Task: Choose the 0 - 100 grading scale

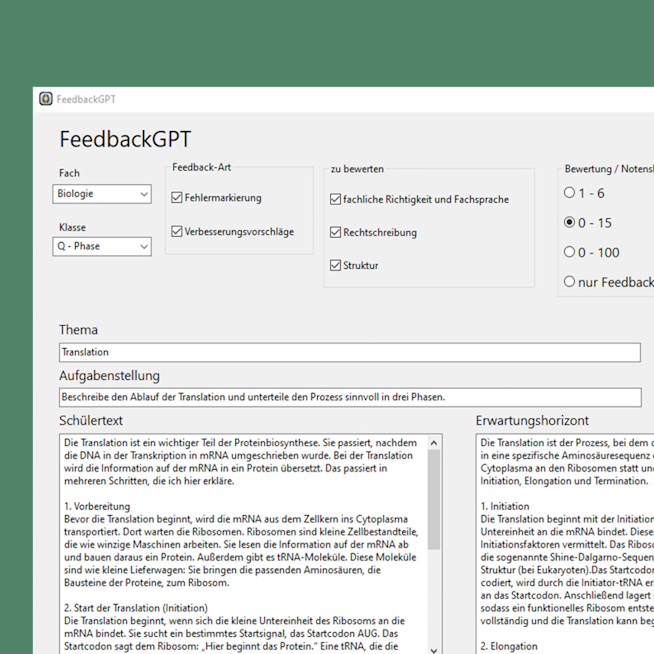Action: [569, 252]
